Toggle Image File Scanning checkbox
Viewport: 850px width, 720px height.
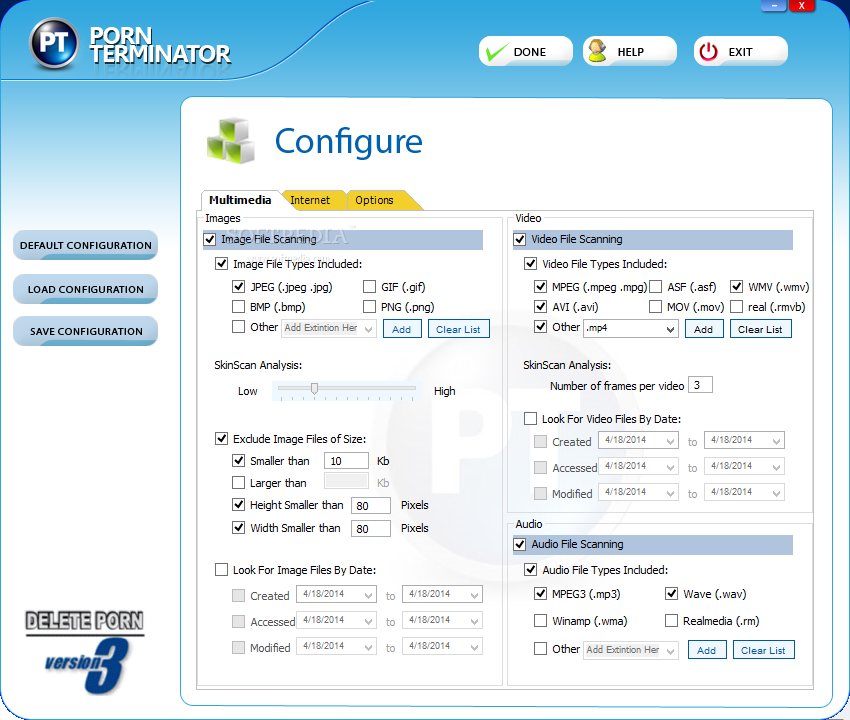tap(210, 239)
